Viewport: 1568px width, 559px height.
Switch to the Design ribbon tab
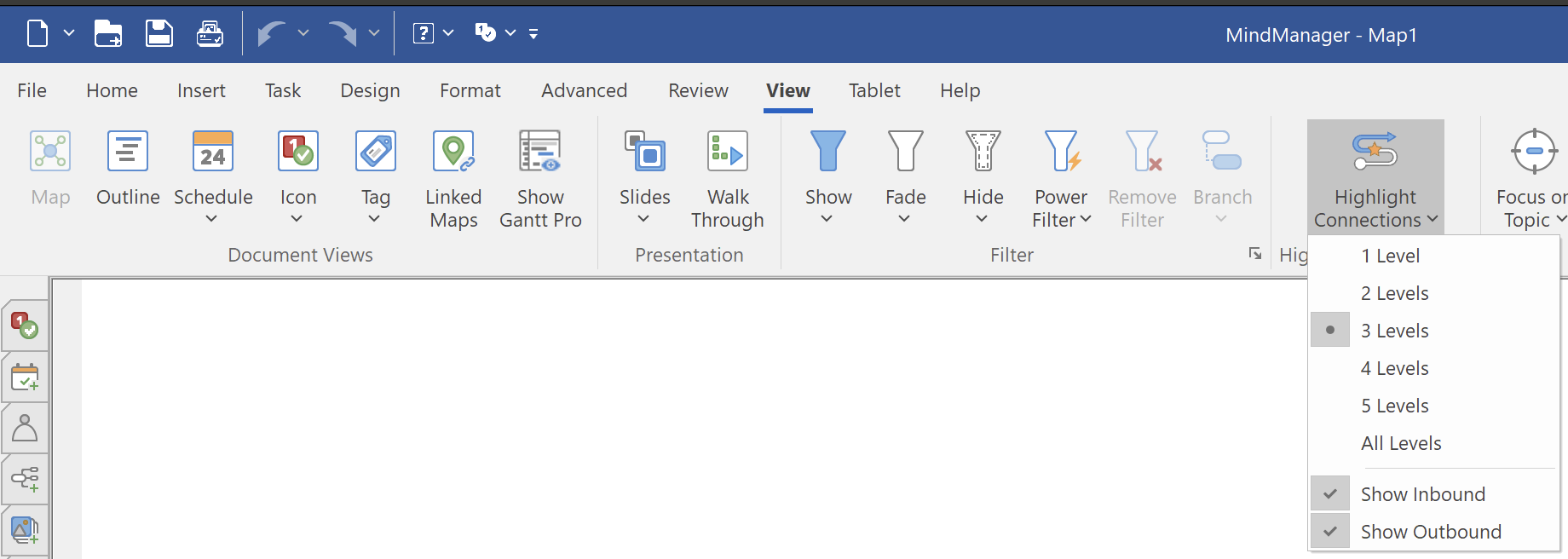(x=370, y=90)
